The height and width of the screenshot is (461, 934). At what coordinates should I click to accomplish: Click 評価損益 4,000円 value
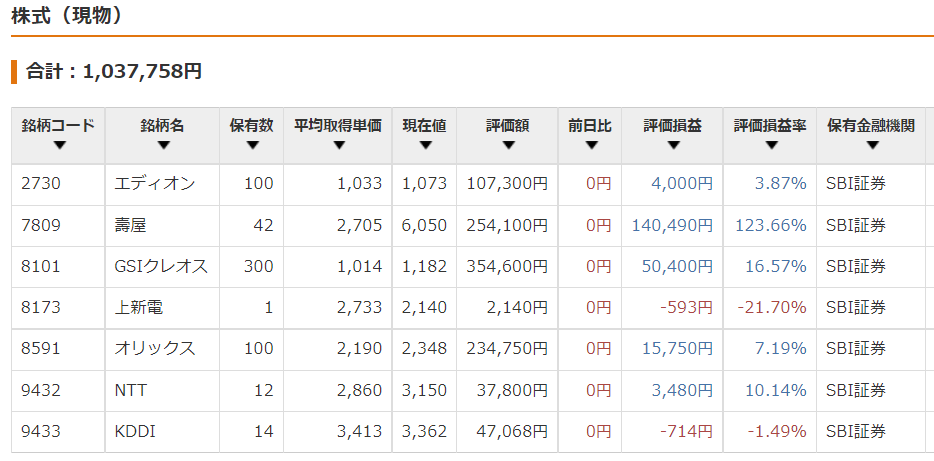682,183
